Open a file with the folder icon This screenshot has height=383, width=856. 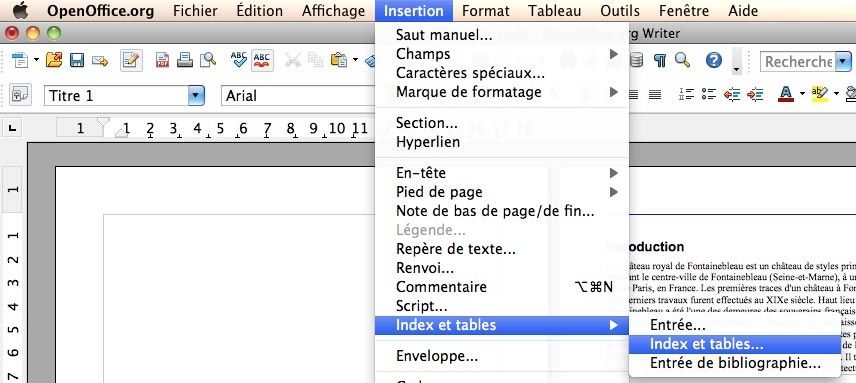pos(54,60)
